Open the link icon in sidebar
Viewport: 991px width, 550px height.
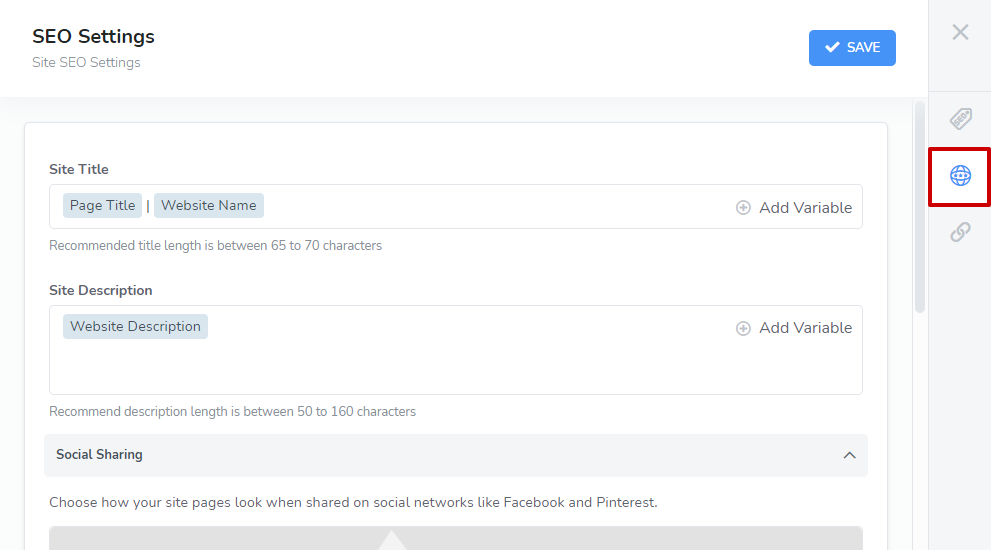(960, 232)
